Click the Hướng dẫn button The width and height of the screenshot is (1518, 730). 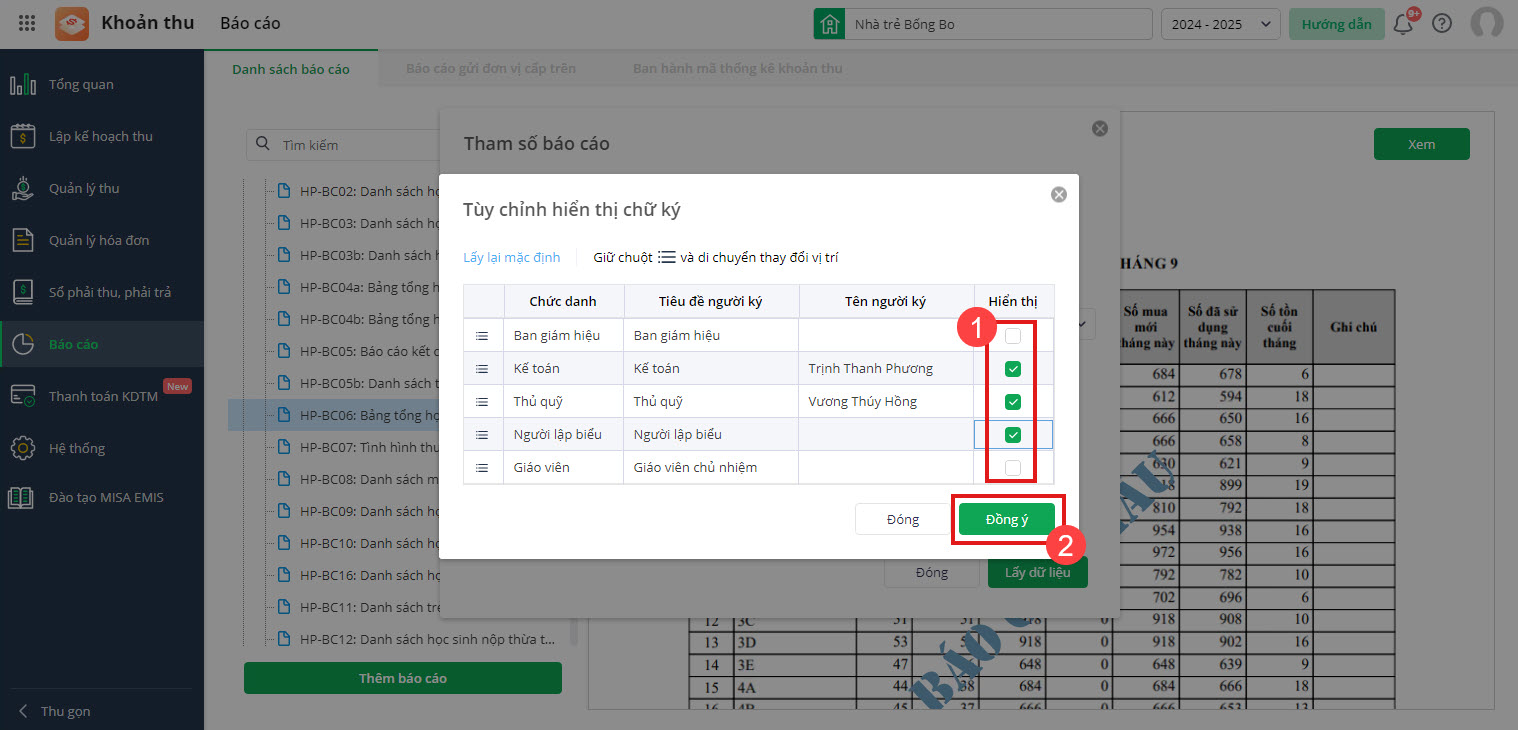click(1337, 24)
